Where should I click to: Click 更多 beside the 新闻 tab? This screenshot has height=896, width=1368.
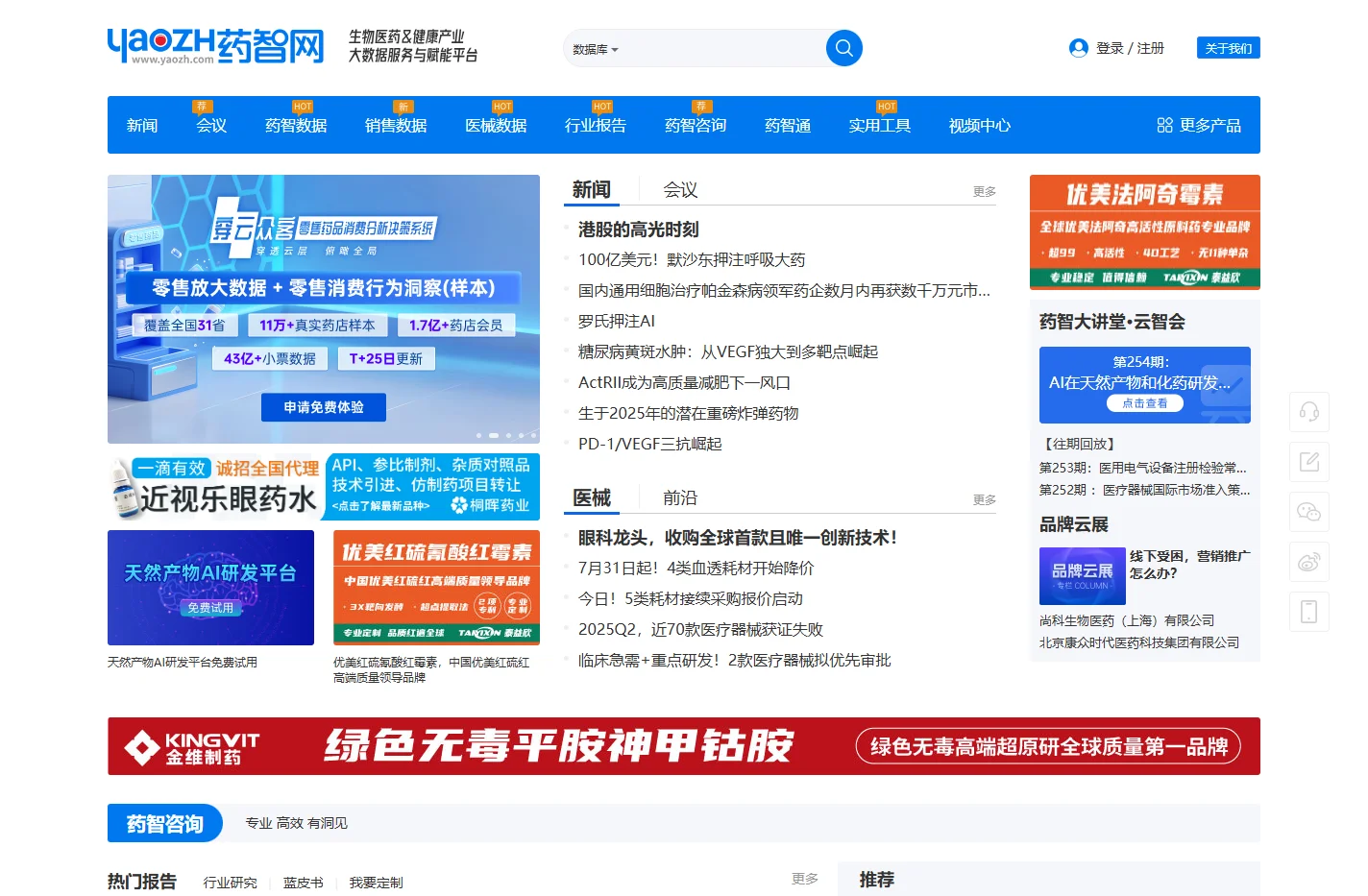click(985, 192)
